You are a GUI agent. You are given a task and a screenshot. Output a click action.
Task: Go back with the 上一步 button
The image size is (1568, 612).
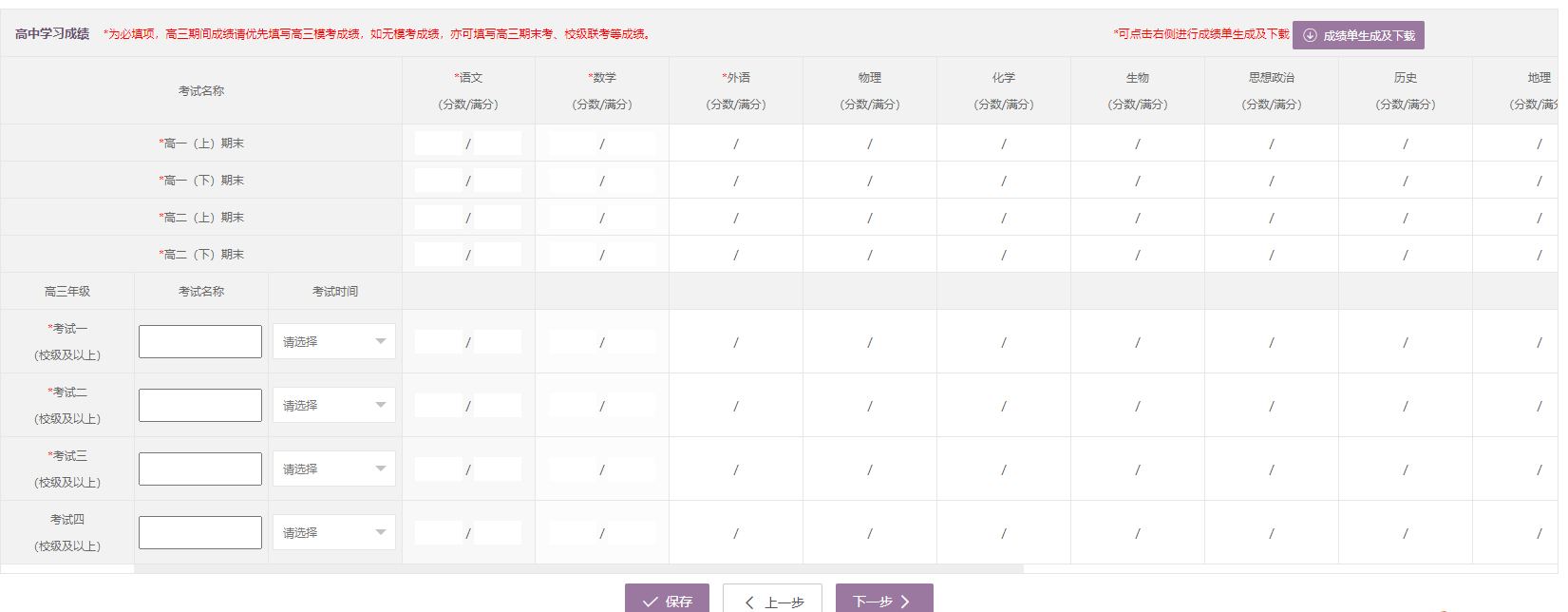pyautogui.click(x=772, y=601)
